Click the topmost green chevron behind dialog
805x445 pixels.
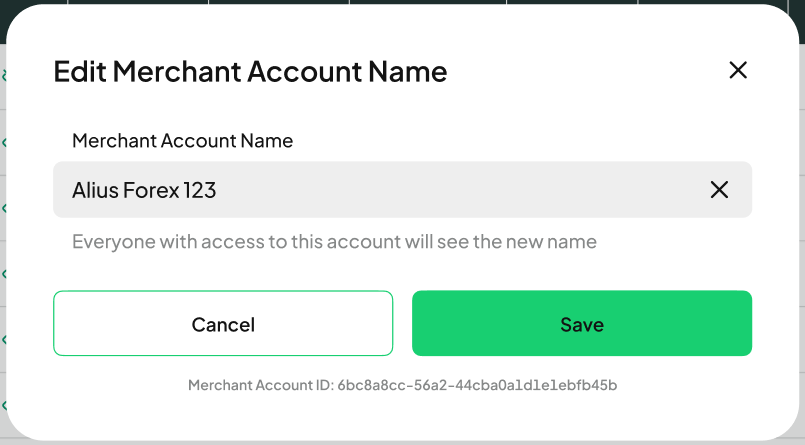click(x=4, y=76)
